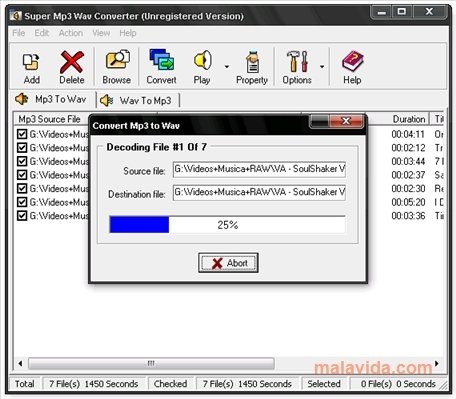Viewport: 456px width, 399px height.
Task: Click the Checked status bar label
Action: pos(170,384)
